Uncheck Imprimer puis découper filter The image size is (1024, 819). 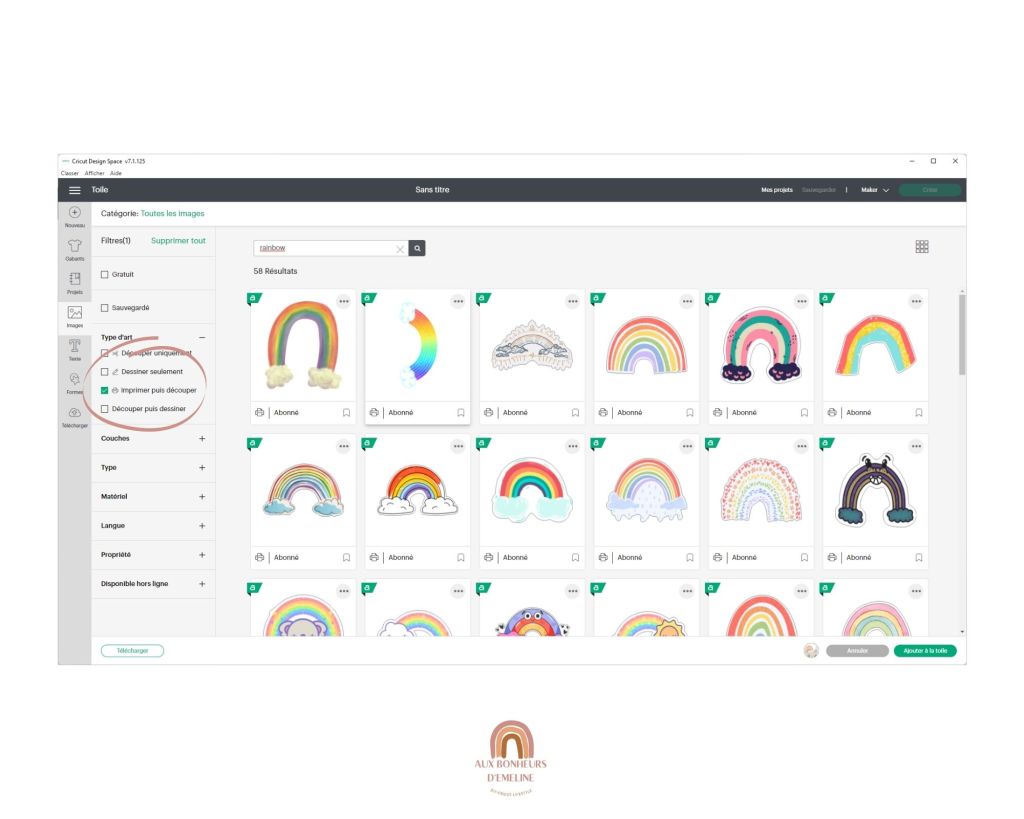pyautogui.click(x=105, y=390)
